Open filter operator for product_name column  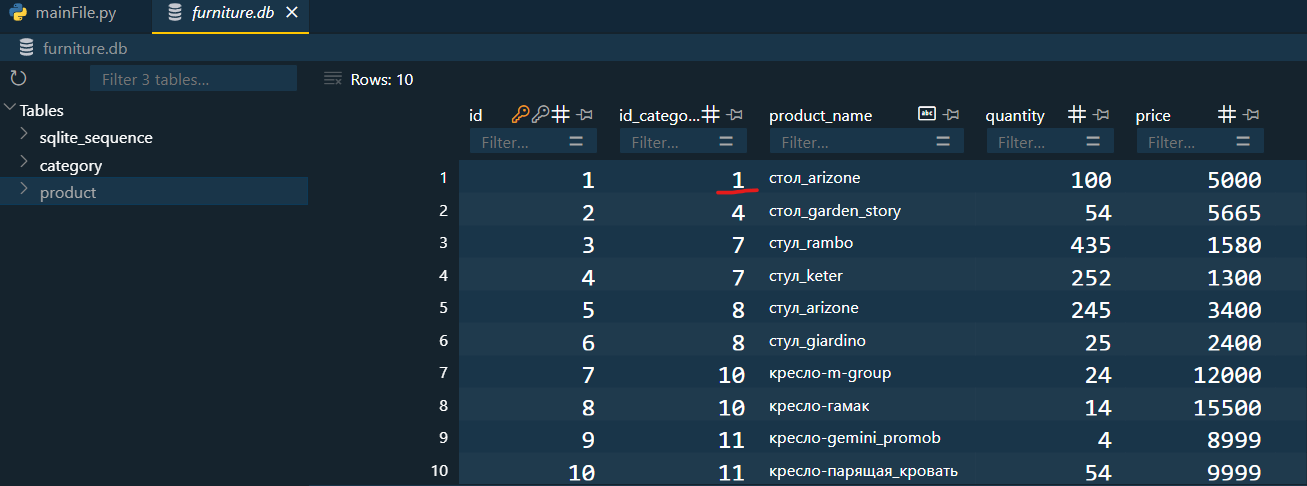tap(943, 142)
